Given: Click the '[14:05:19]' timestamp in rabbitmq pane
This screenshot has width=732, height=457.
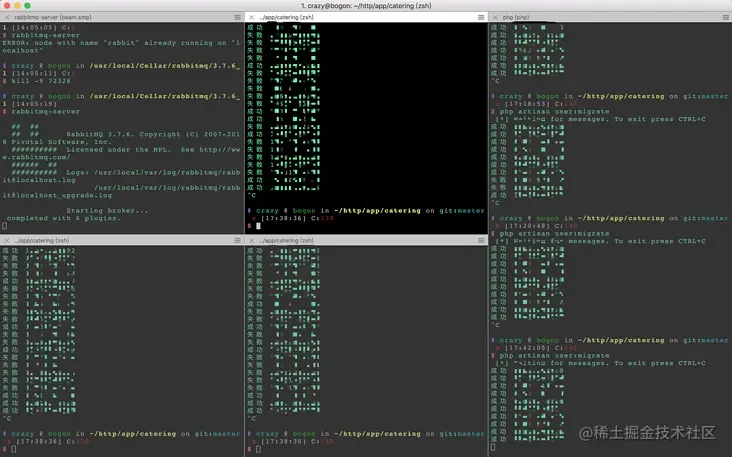Looking at the screenshot, I should (34, 104).
